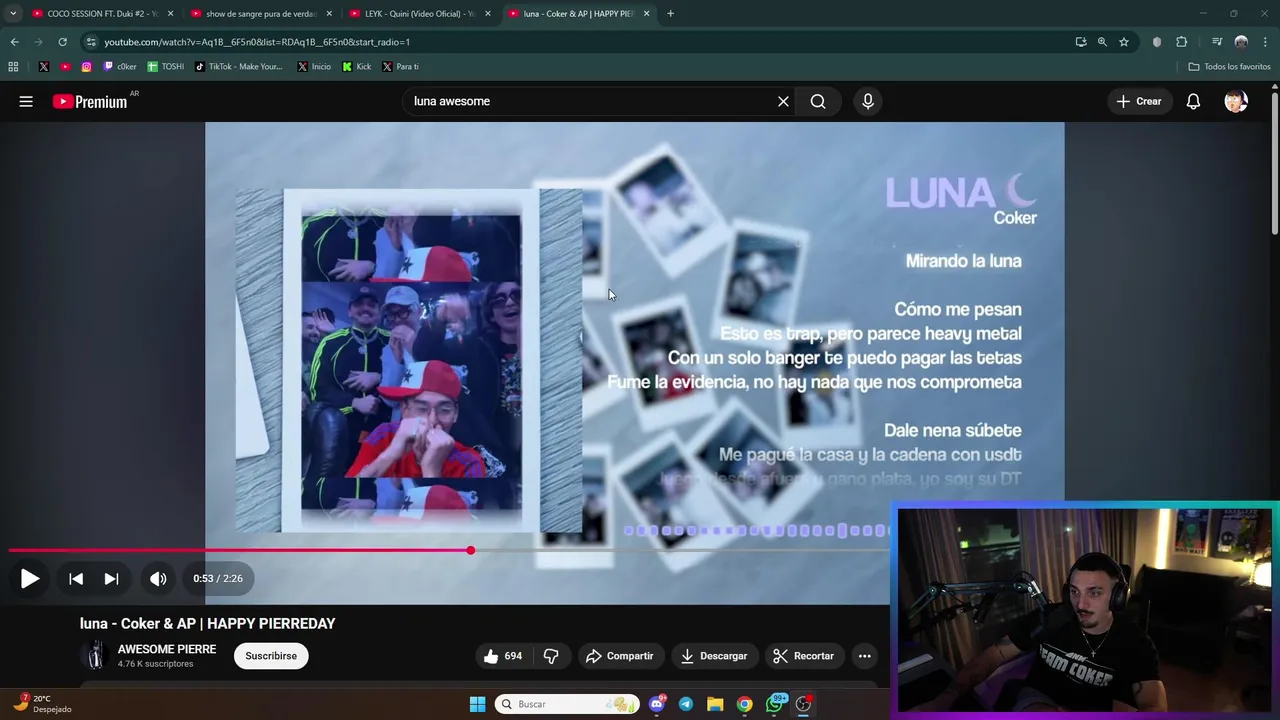Screen dimensions: 1280x720
Task: Click the video title 'luna - Coker & AP'
Action: tap(208, 623)
